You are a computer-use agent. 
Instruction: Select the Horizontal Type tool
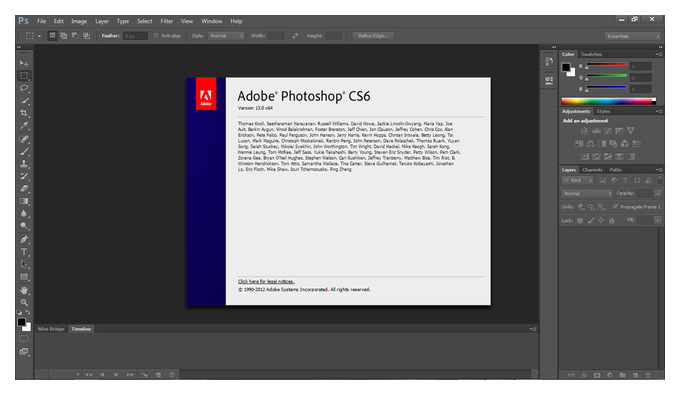(24, 252)
